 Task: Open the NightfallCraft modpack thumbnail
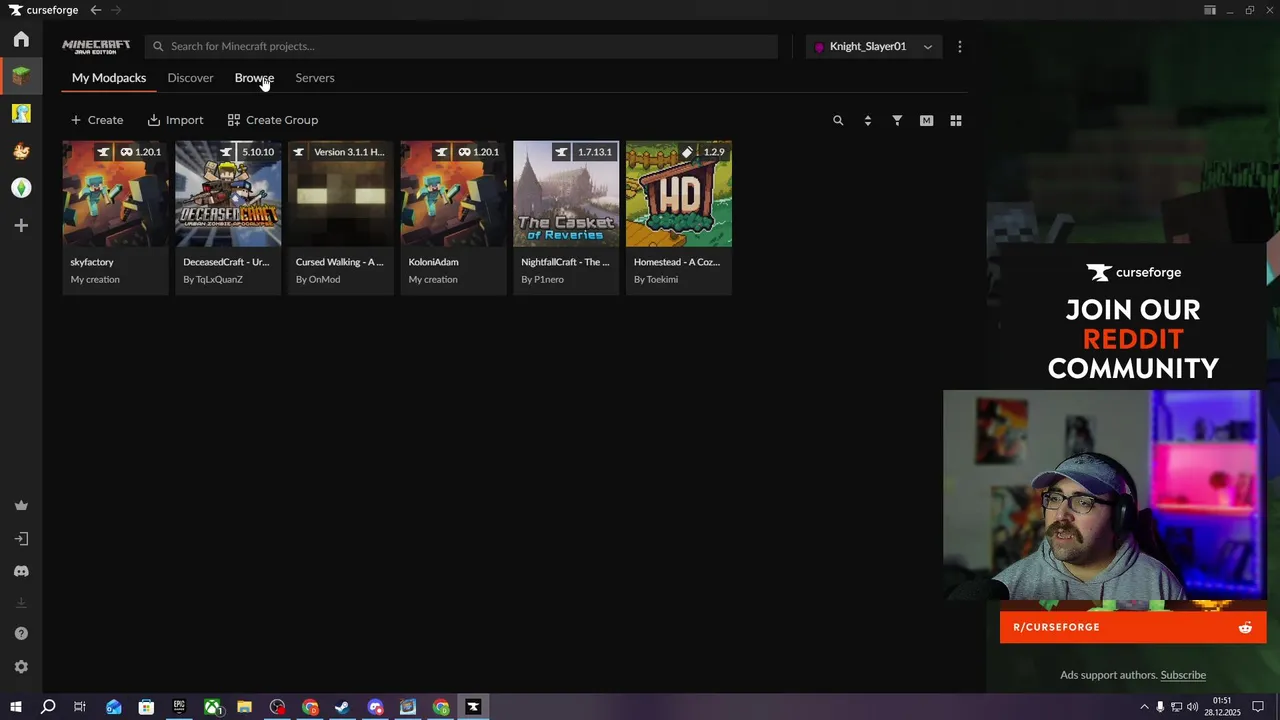[x=566, y=194]
